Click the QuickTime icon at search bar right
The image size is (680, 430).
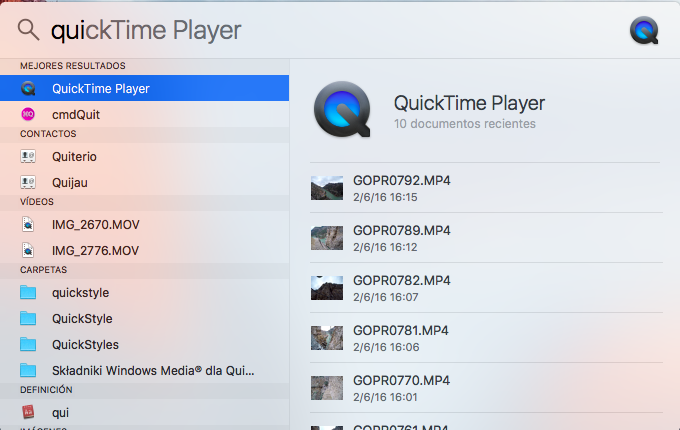coord(644,30)
